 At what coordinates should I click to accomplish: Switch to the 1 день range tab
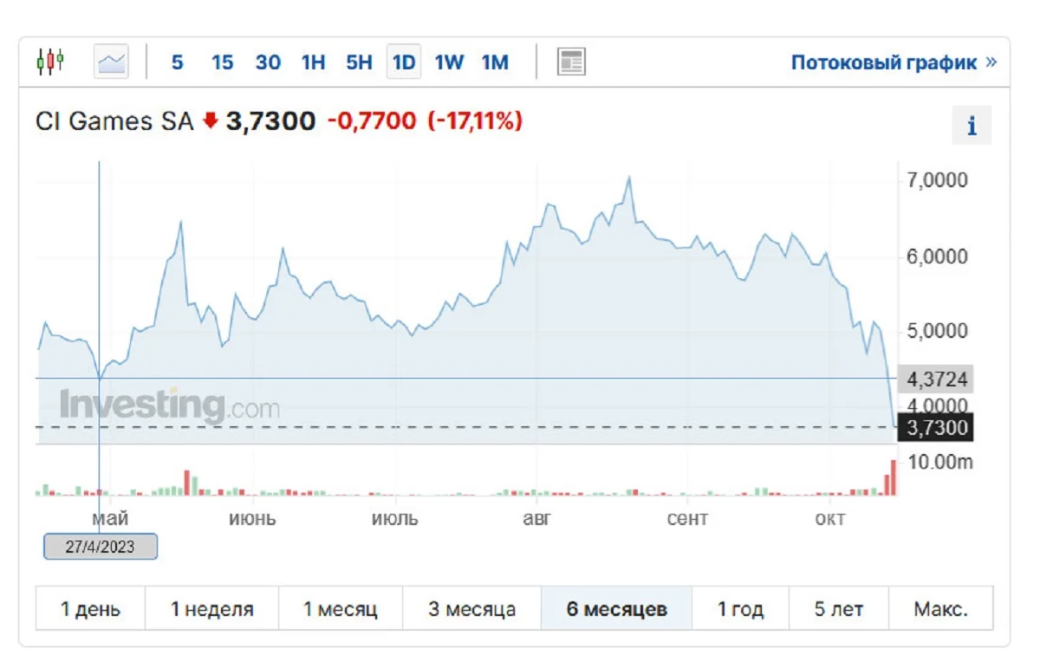(x=90, y=608)
